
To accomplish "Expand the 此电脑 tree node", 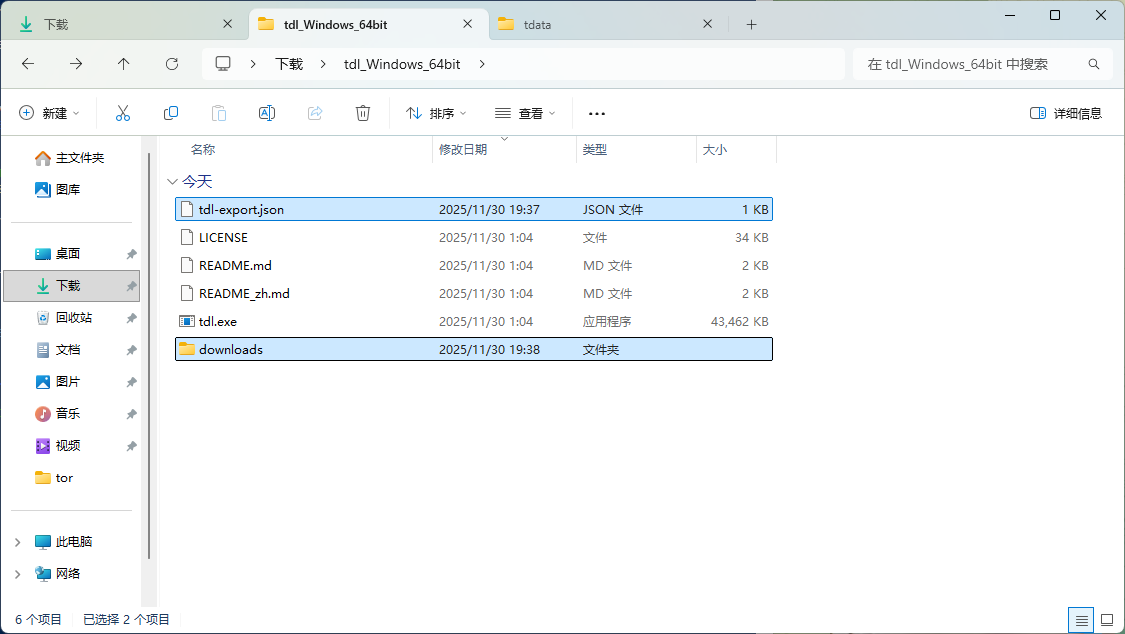I will pos(17,542).
